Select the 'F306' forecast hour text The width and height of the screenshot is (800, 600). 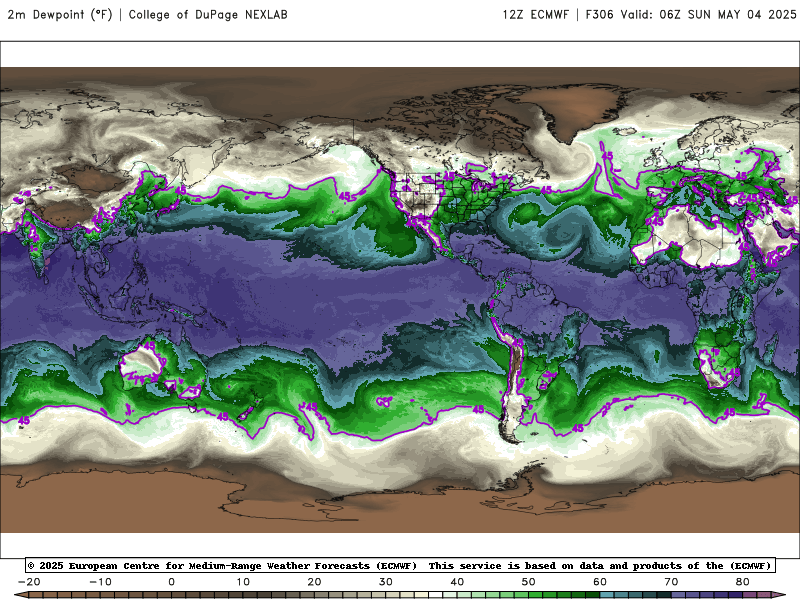pyautogui.click(x=599, y=15)
